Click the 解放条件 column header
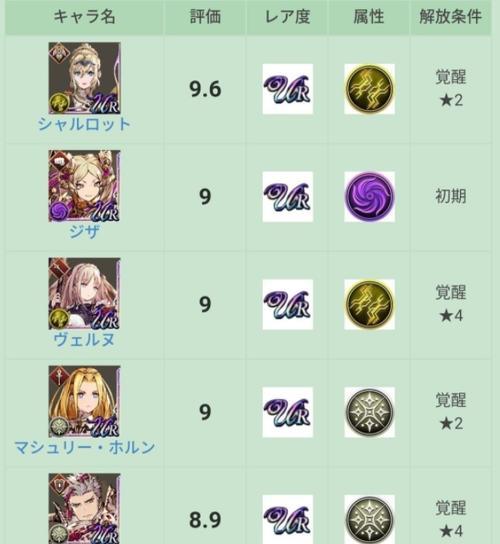Viewport: 500px width, 544px height. click(x=450, y=17)
